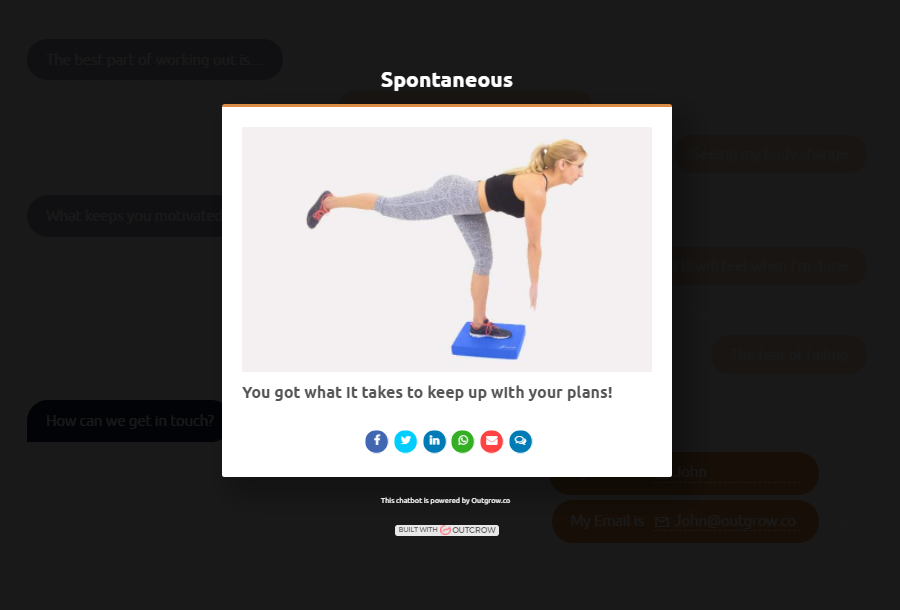This screenshot has width=900, height=610.
Task: Click The best part of working out bubble
Action: tap(155, 60)
